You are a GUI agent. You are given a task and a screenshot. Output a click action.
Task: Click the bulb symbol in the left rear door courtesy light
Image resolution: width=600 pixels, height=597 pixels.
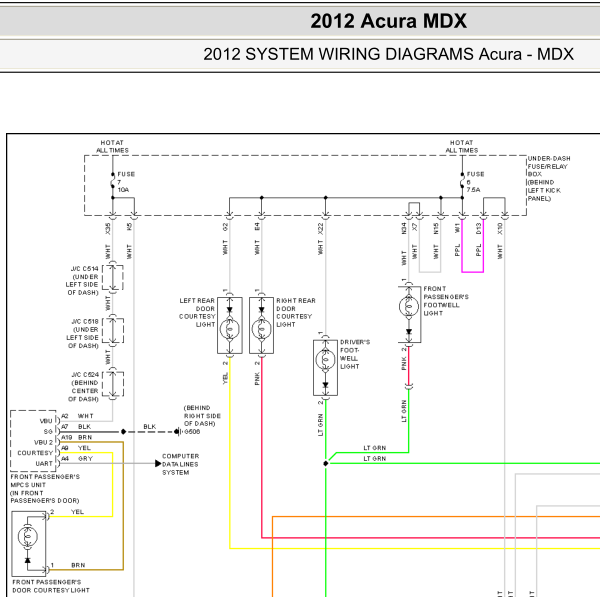230,329
